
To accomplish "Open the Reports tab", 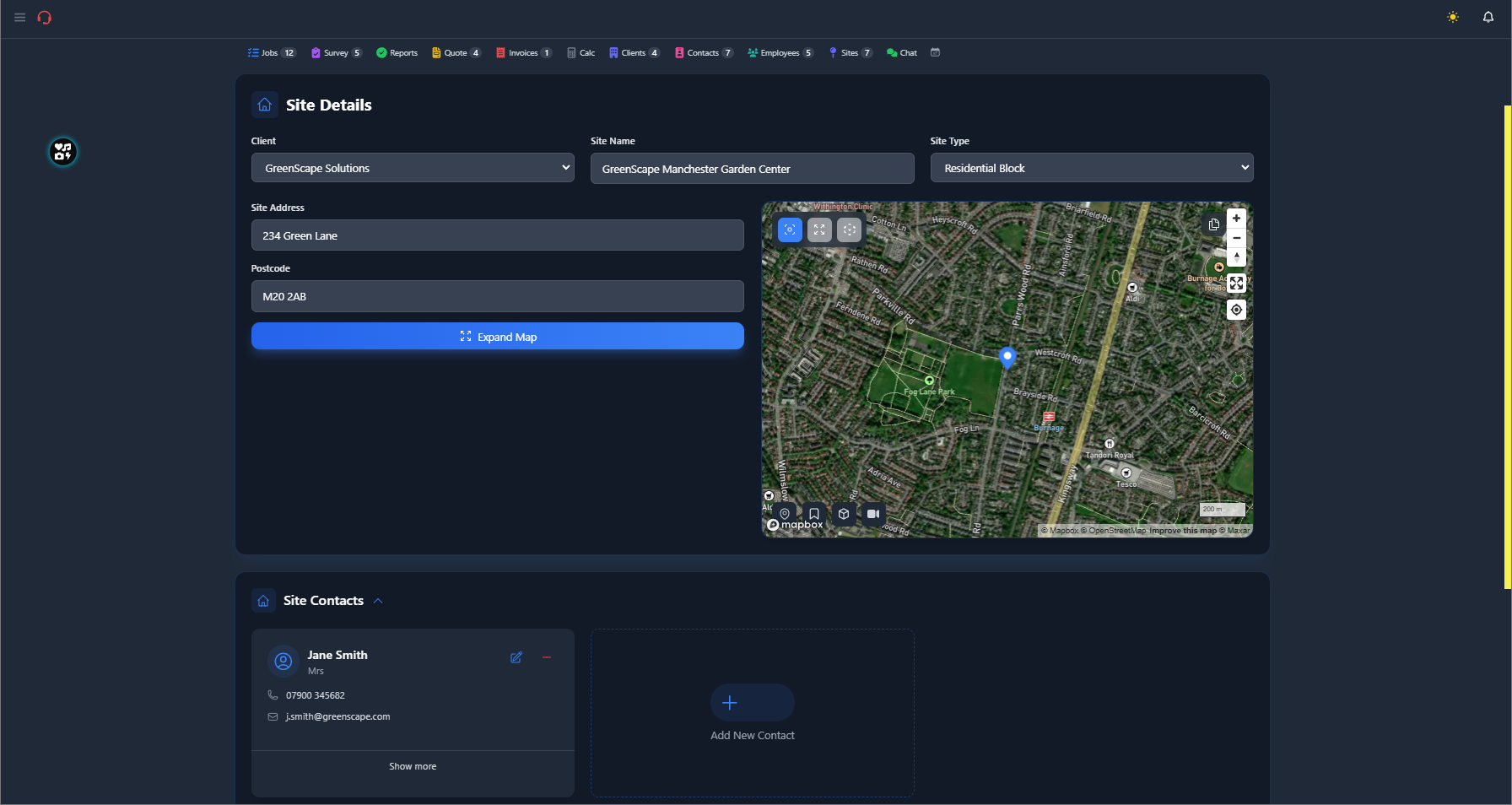I will tap(397, 52).
